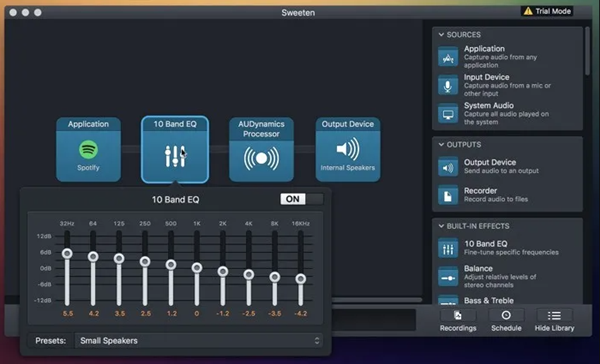The image size is (600, 364).
Task: Click the Balance effect icon
Action: (x=448, y=276)
